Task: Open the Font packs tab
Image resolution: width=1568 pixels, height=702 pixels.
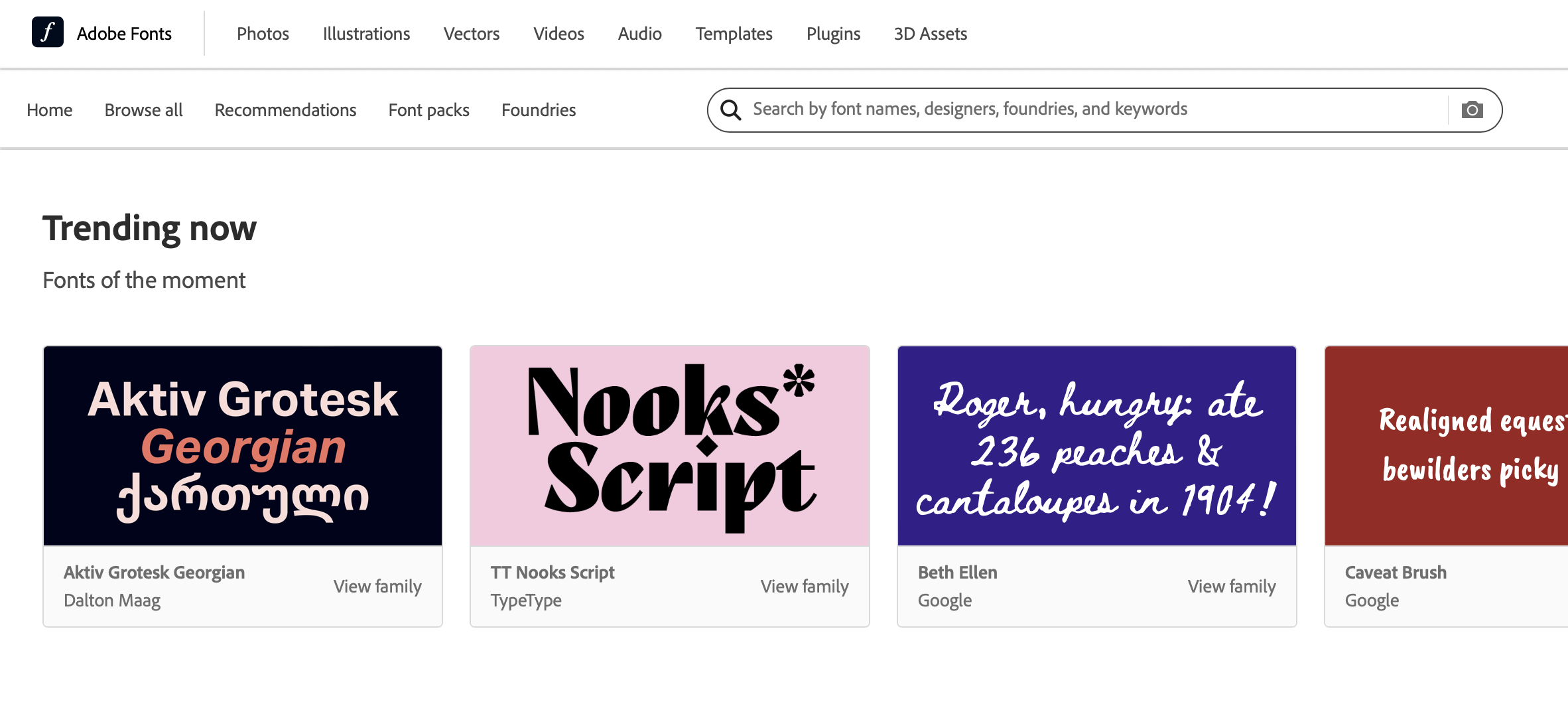Action: [x=428, y=110]
